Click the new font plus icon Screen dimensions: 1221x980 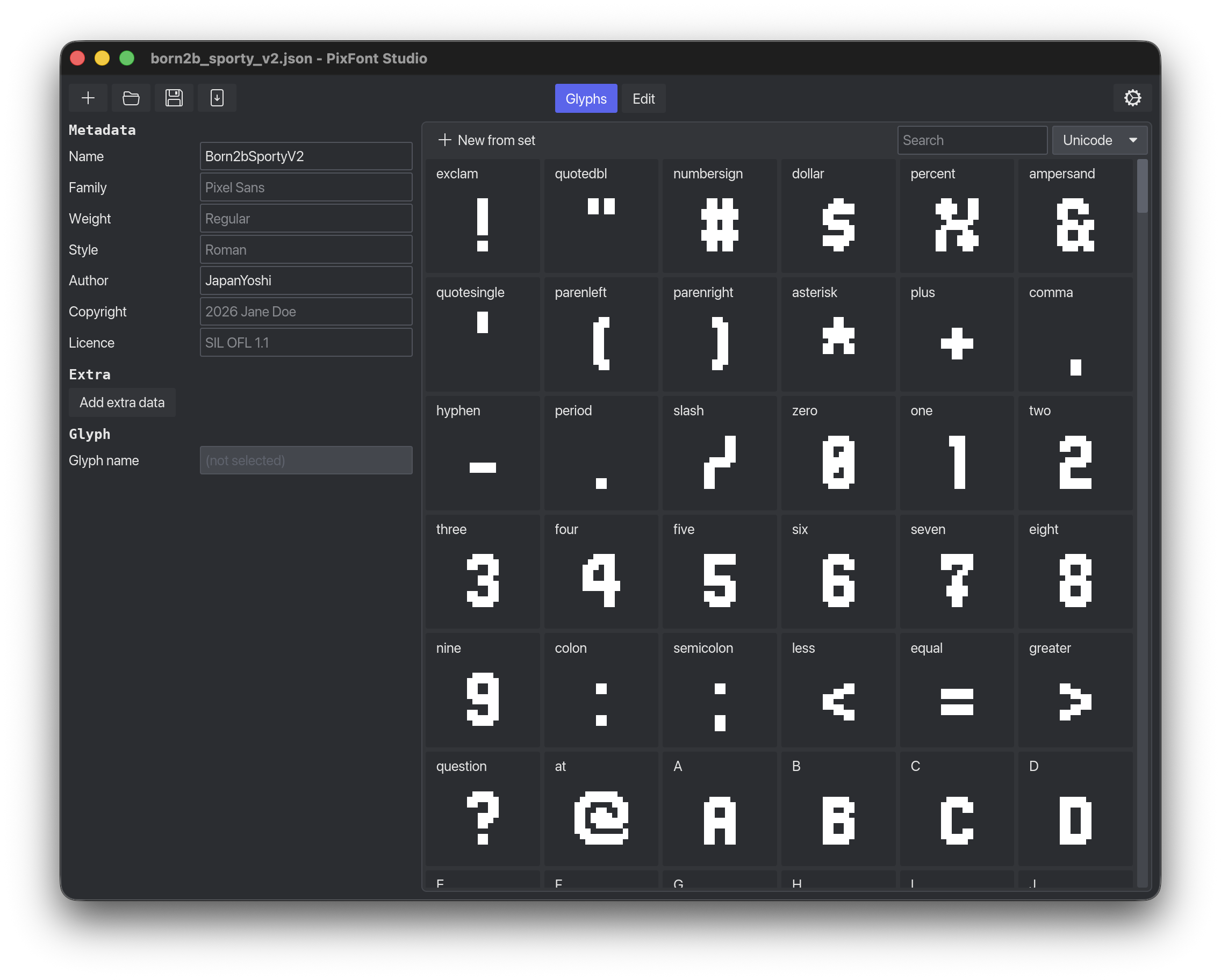88,98
